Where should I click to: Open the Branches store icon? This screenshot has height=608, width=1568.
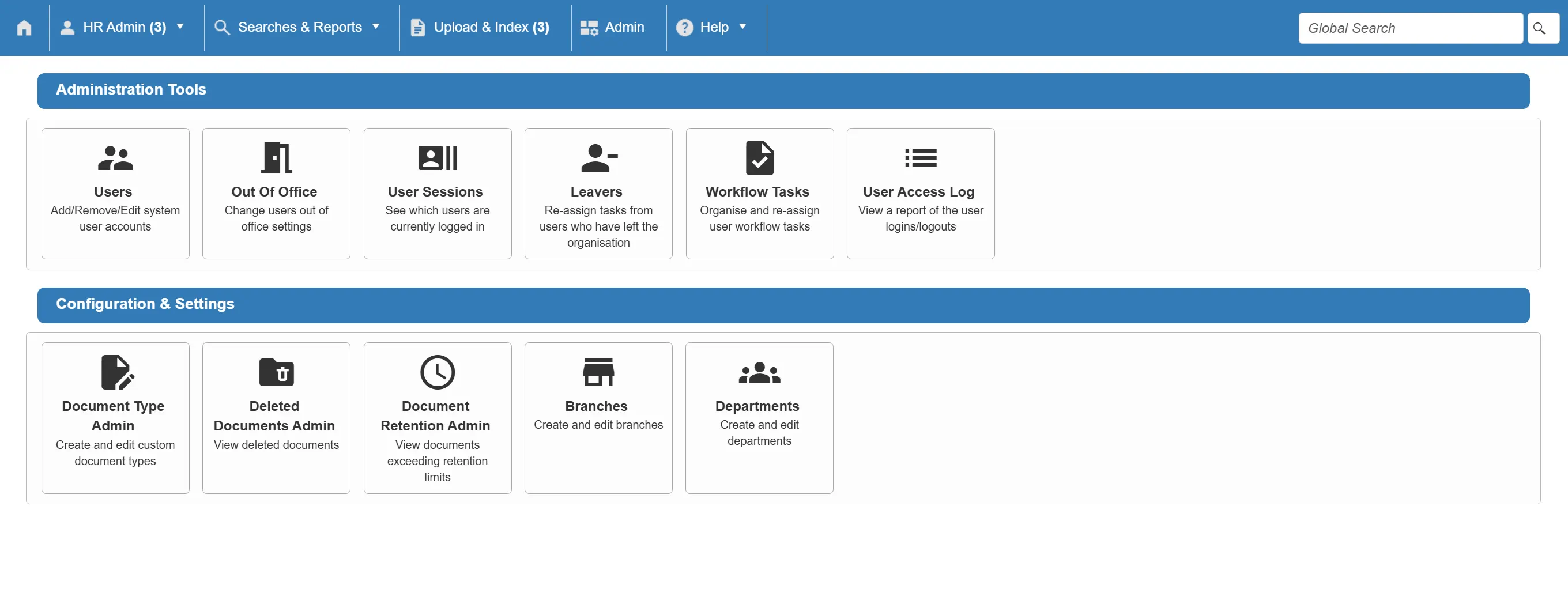click(x=599, y=372)
